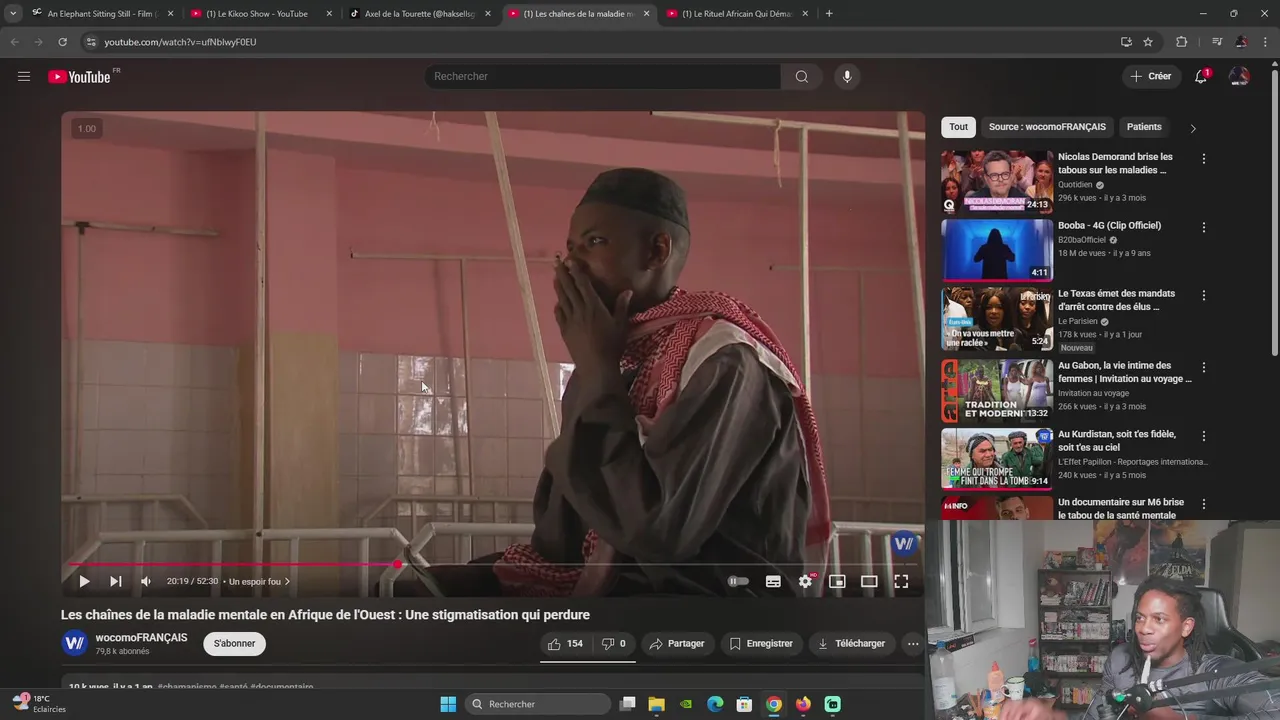Screen dimensions: 1280x720
Task: Open Firefox from the taskbar
Action: click(803, 704)
